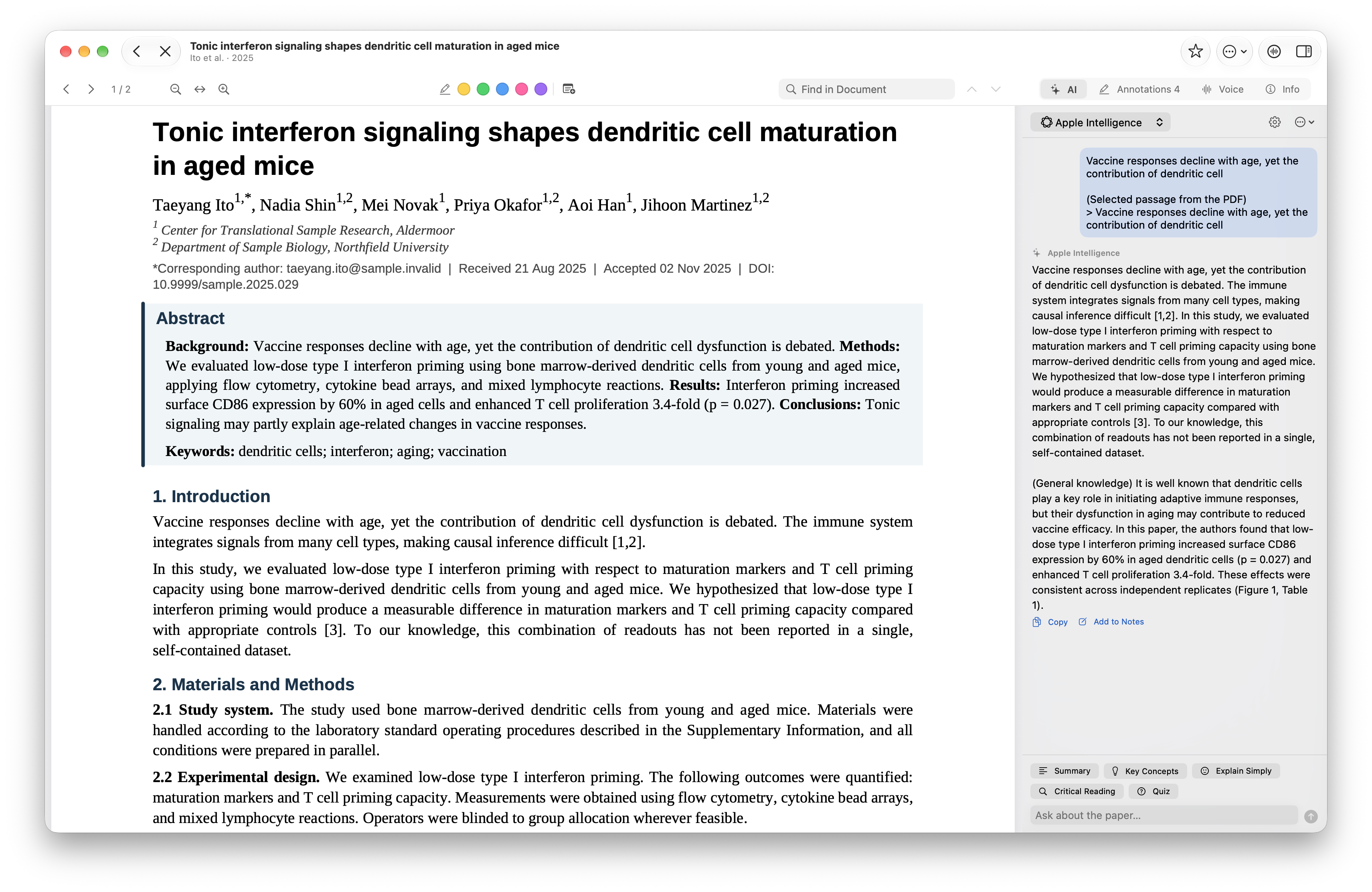Image resolution: width=1372 pixels, height=892 pixels.
Task: Go to next page arrow
Action: (x=91, y=89)
